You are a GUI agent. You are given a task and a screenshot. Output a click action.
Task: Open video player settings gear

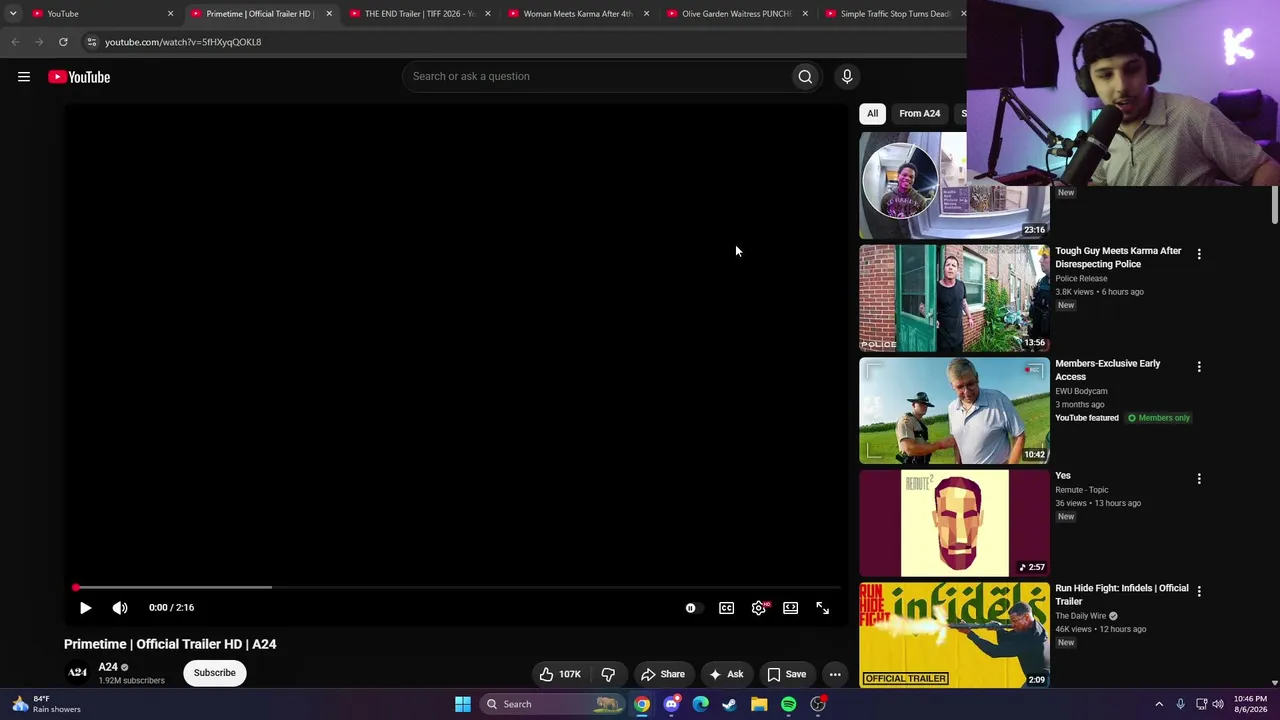(x=759, y=608)
